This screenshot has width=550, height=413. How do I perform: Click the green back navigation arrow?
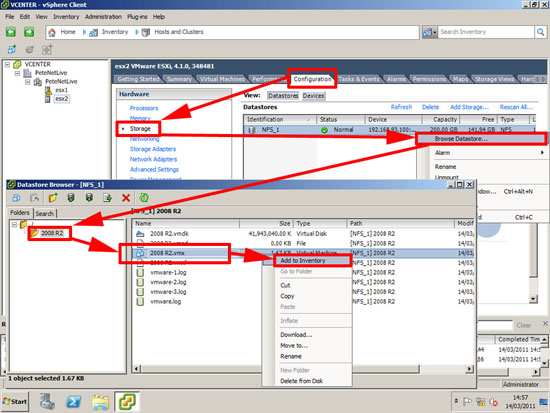tap(11, 32)
